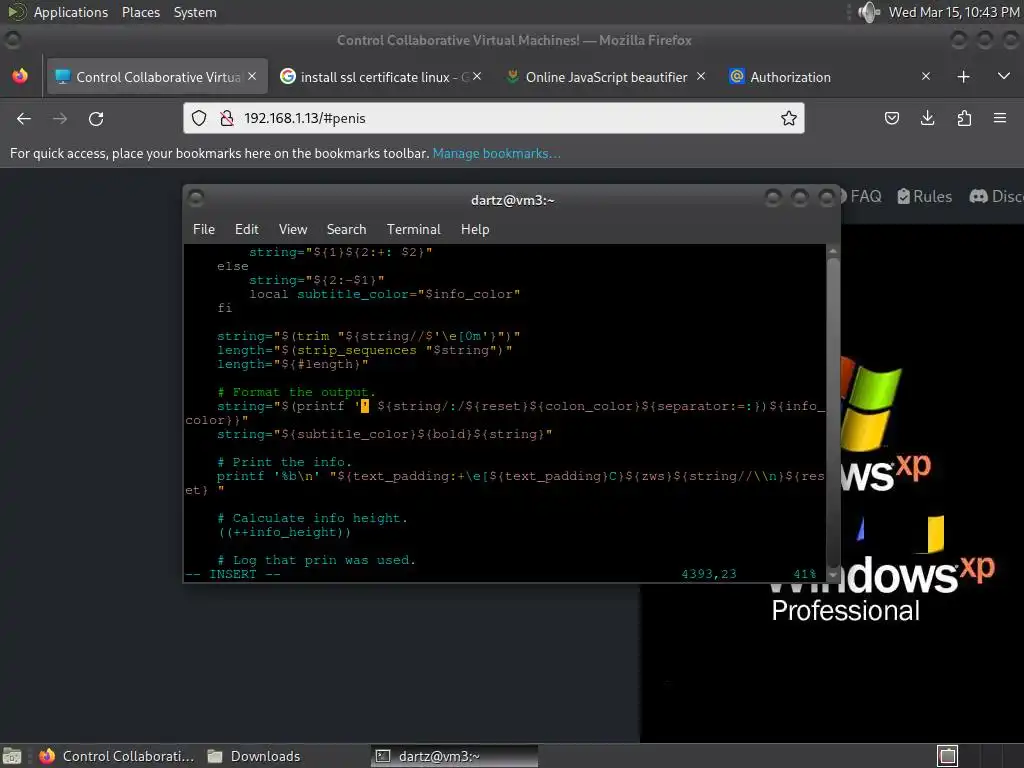
Task: Click the address bar showing 192.168.1.13
Action: [494, 118]
